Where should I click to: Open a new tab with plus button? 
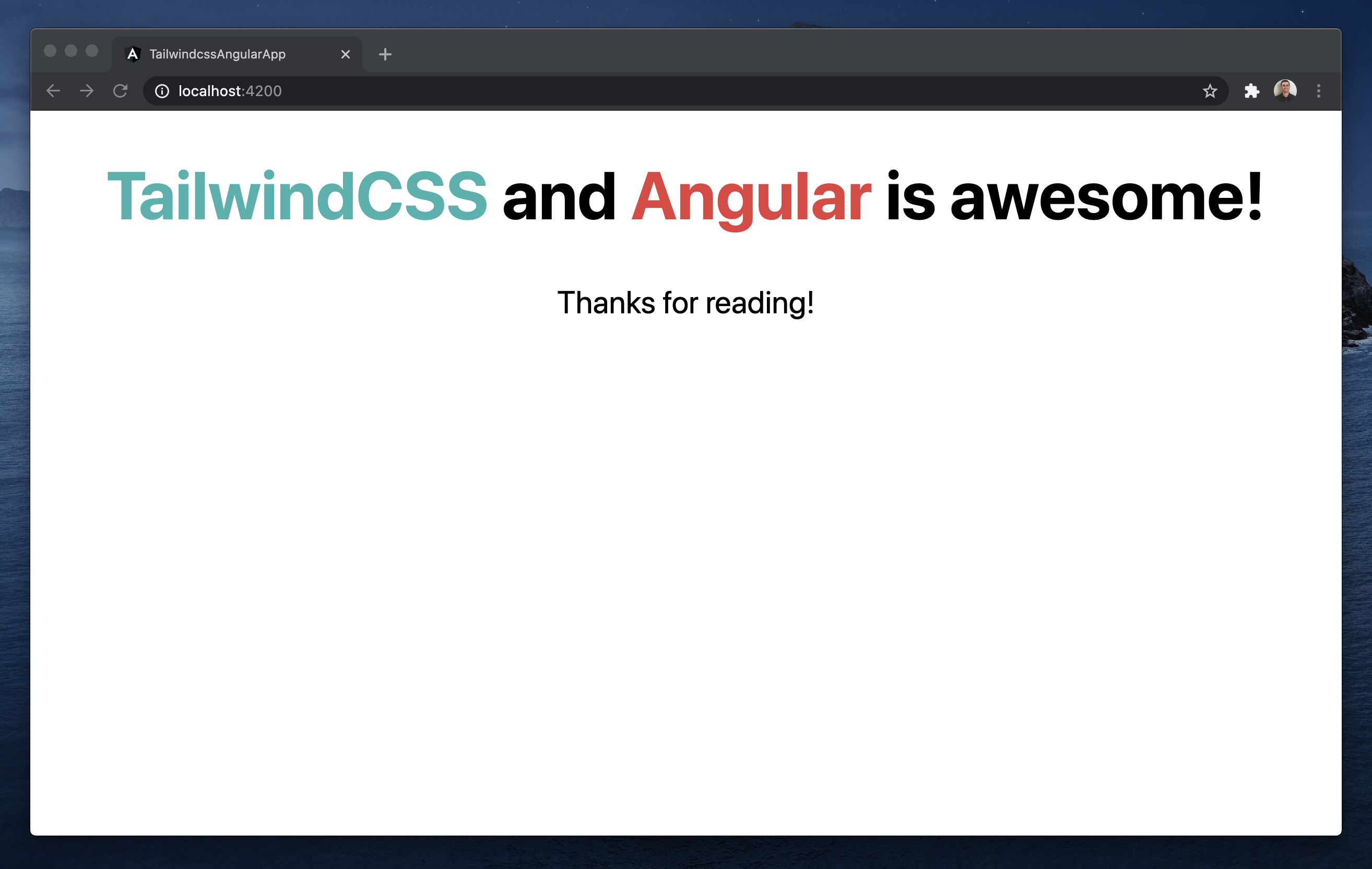coord(385,54)
